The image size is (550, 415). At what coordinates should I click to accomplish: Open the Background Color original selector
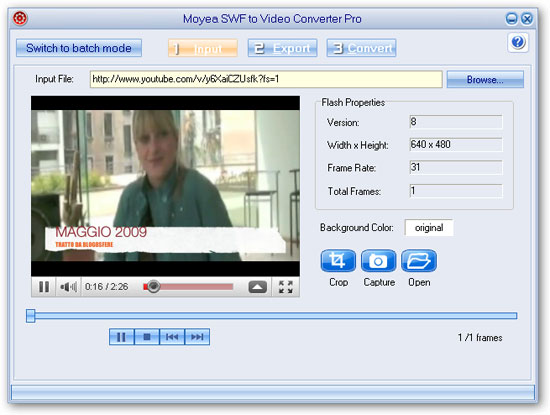pyautogui.click(x=429, y=228)
